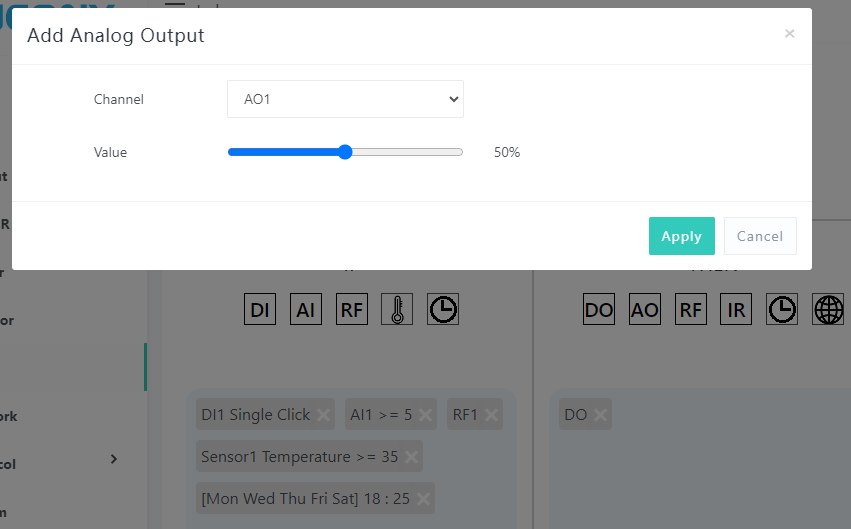This screenshot has width=851, height=529.
Task: Expand the sidebar chevron arrow
Action: click(113, 459)
